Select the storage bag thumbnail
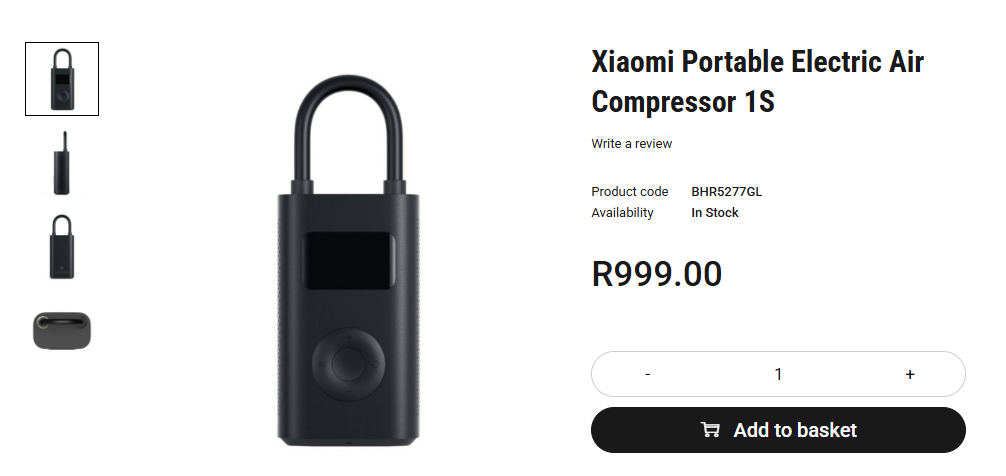Viewport: 1006px width, 476px height. point(62,330)
